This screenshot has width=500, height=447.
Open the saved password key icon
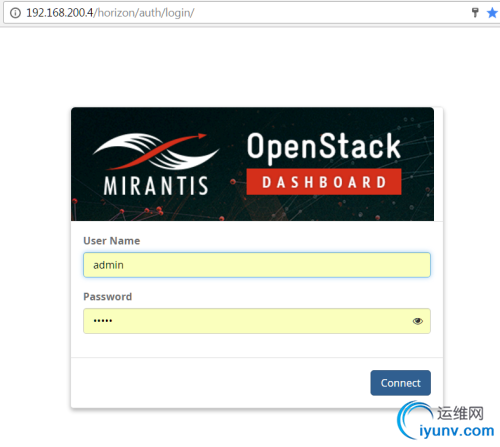pyautogui.click(x=475, y=13)
